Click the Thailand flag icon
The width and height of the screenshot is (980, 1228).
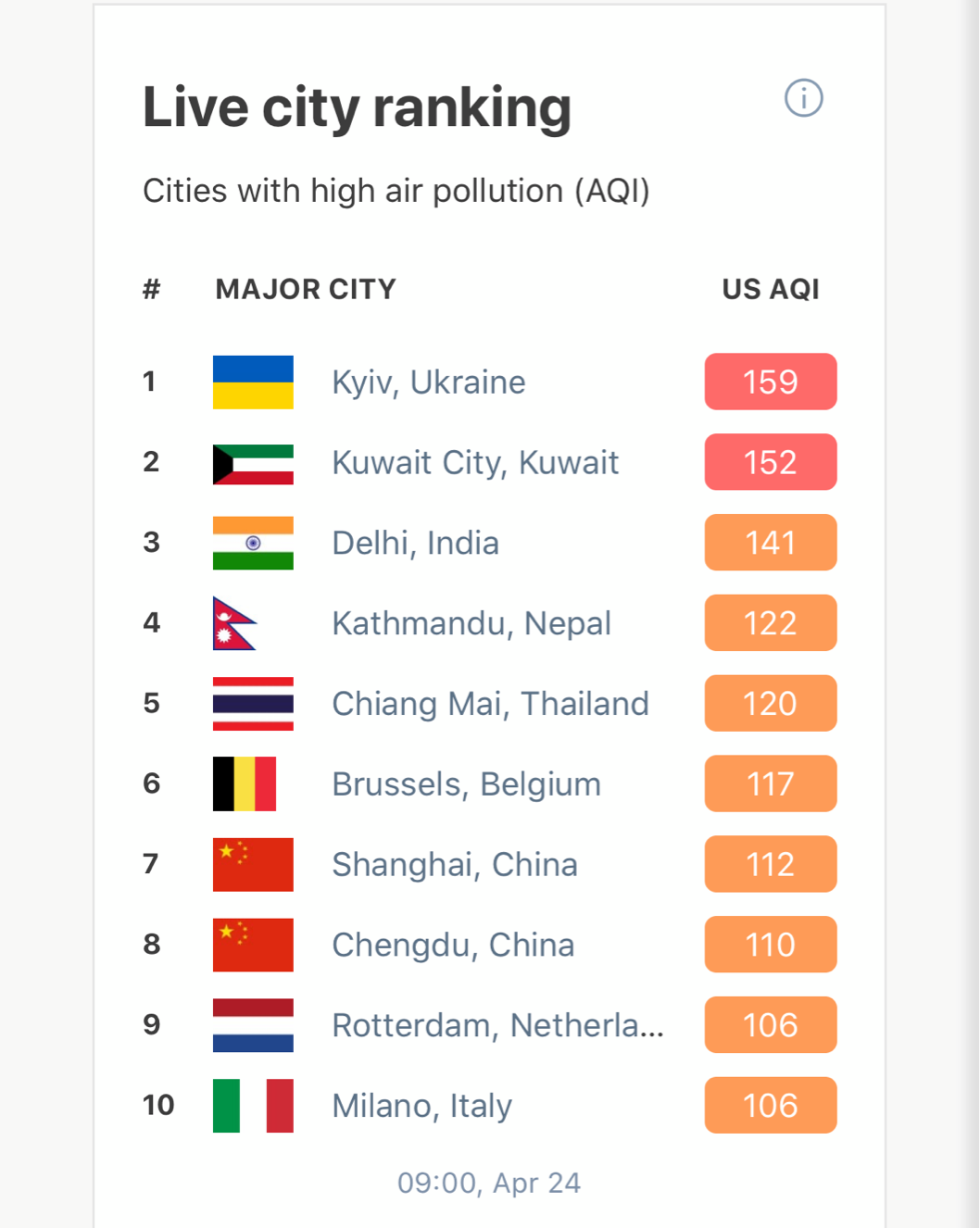253,704
